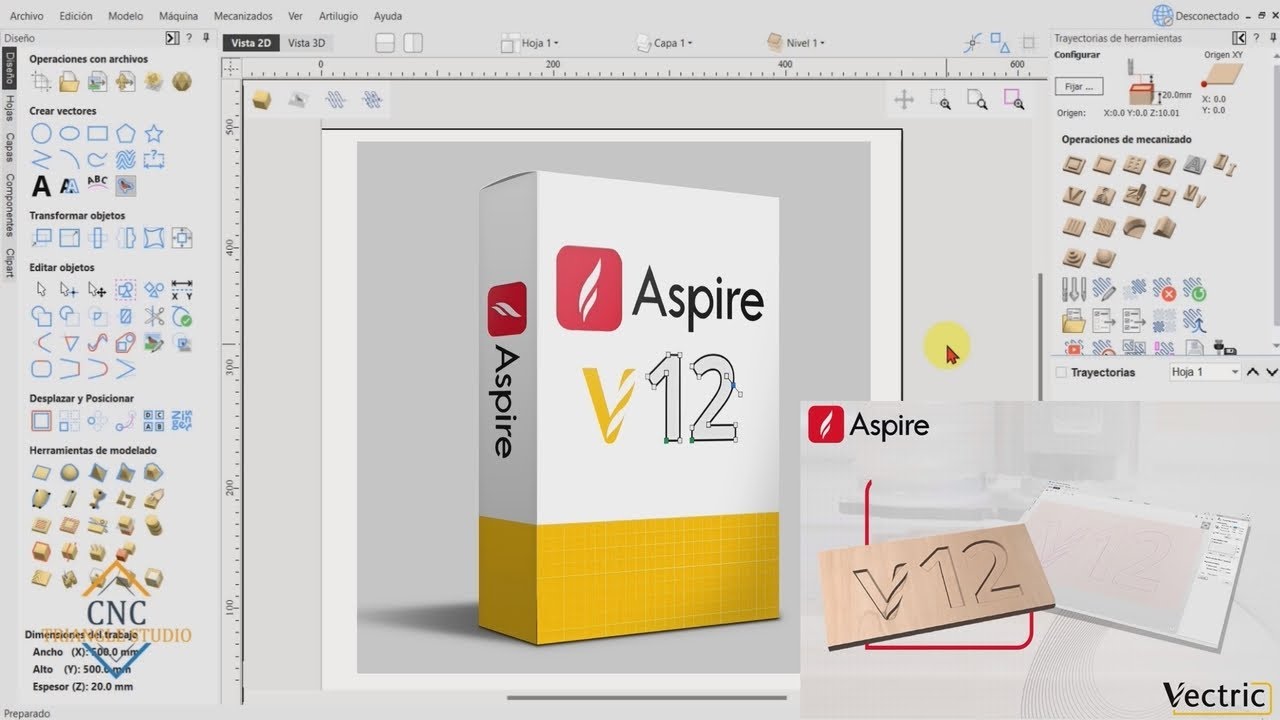Viewport: 1280px width, 720px height.
Task: Click the 3D model cube view icon
Action: pyautogui.click(x=262, y=99)
